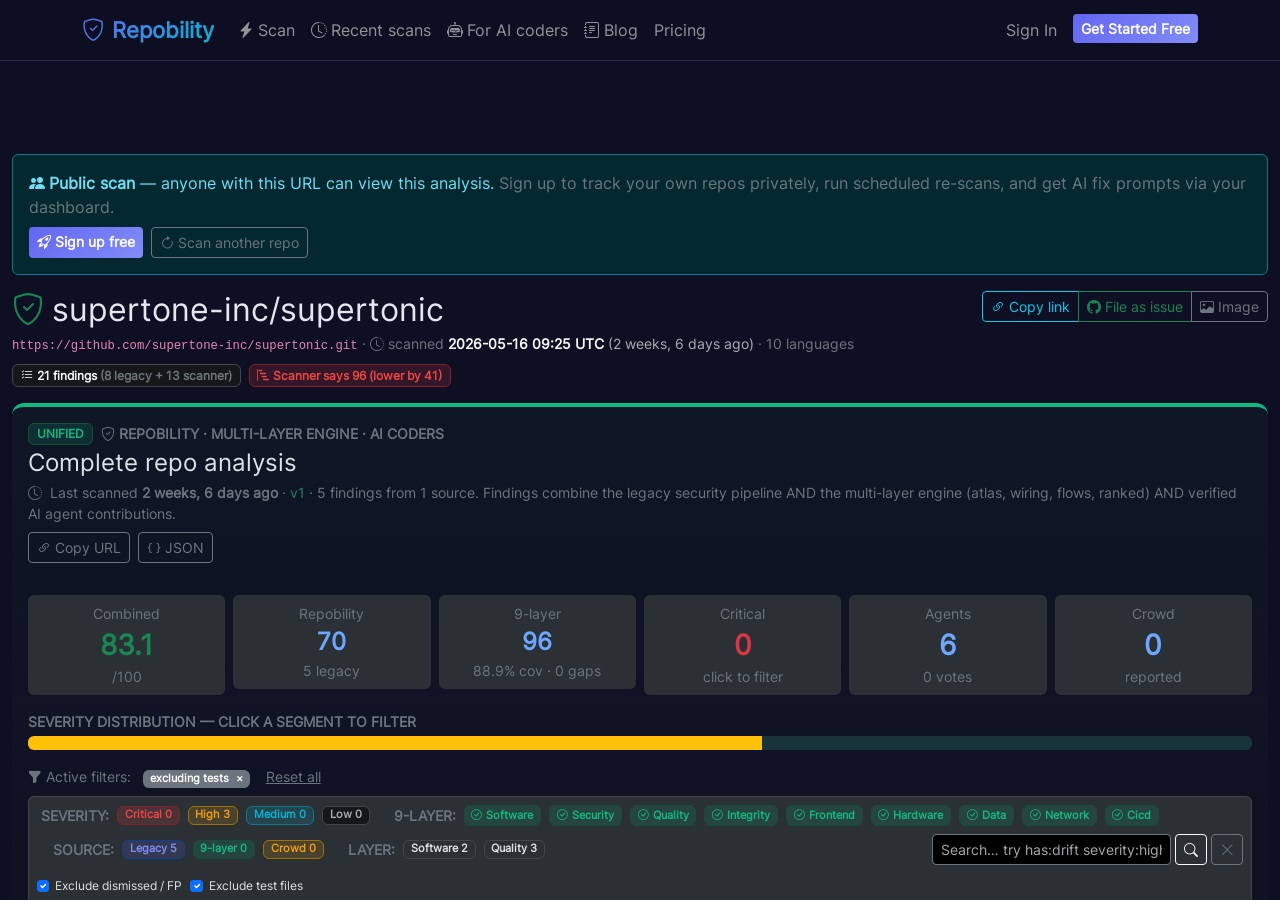The width and height of the screenshot is (1280, 900).
Task: Click File as issue button
Action: (x=1135, y=307)
